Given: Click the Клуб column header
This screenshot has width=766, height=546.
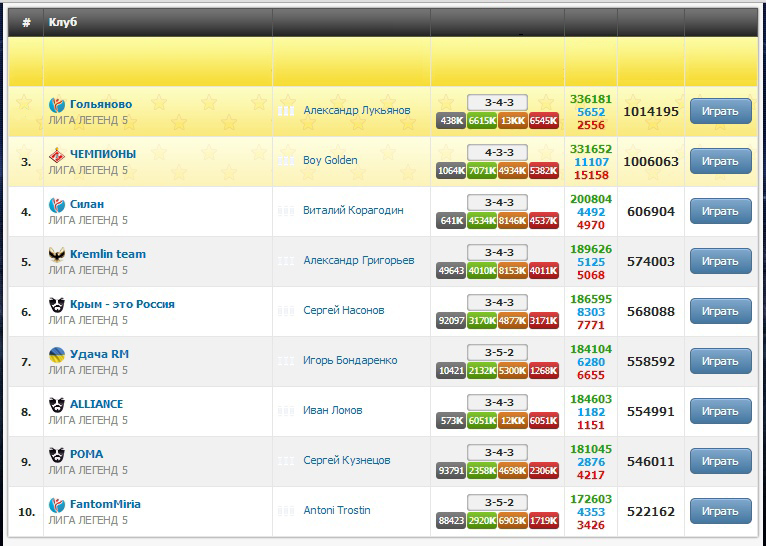Looking at the screenshot, I should click(x=62, y=22).
